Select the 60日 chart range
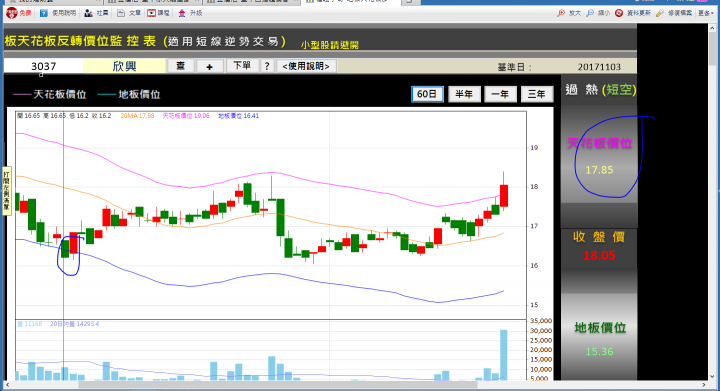The height and width of the screenshot is (391, 720). click(427, 94)
